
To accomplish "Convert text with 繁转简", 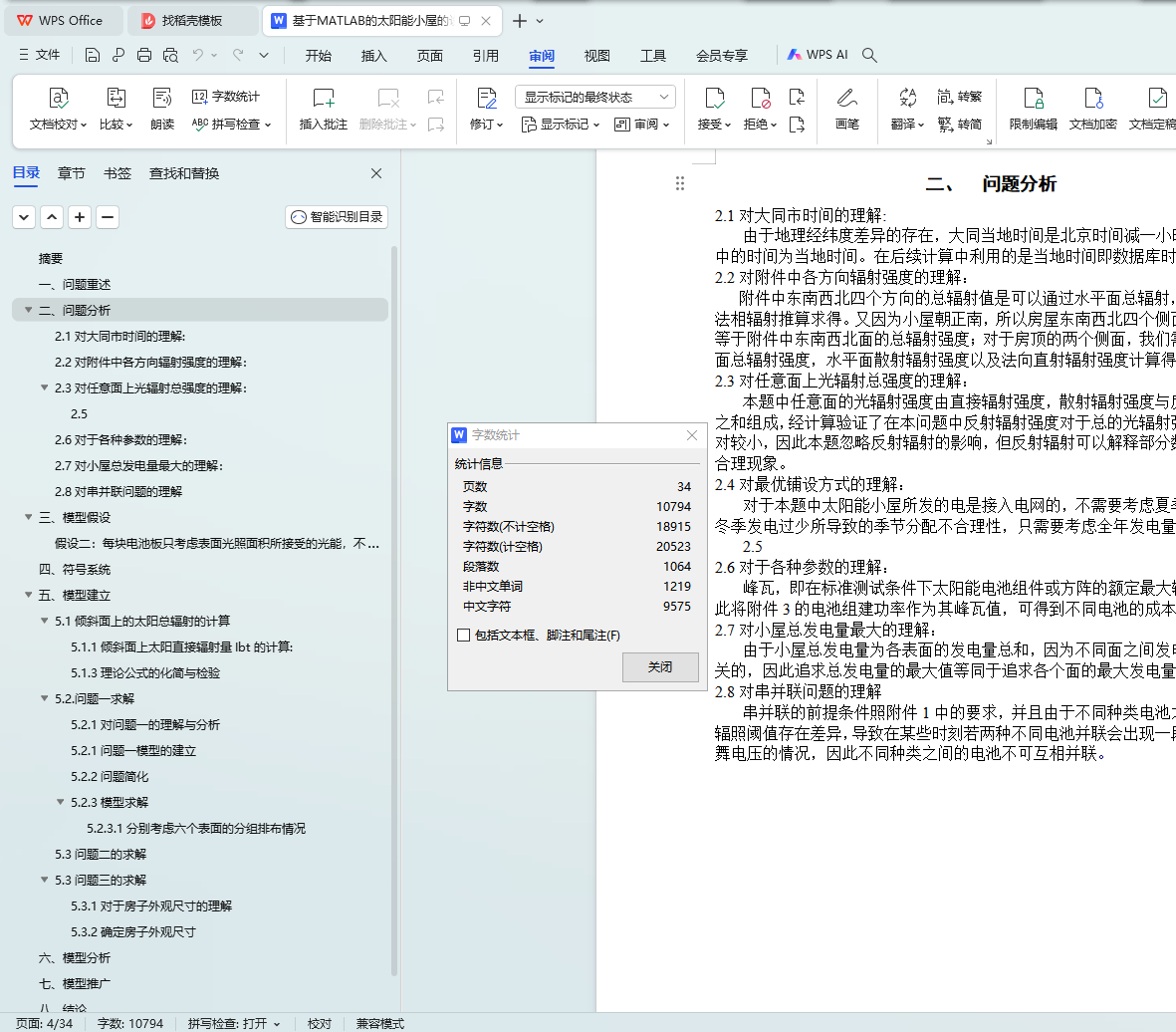I will point(959,124).
